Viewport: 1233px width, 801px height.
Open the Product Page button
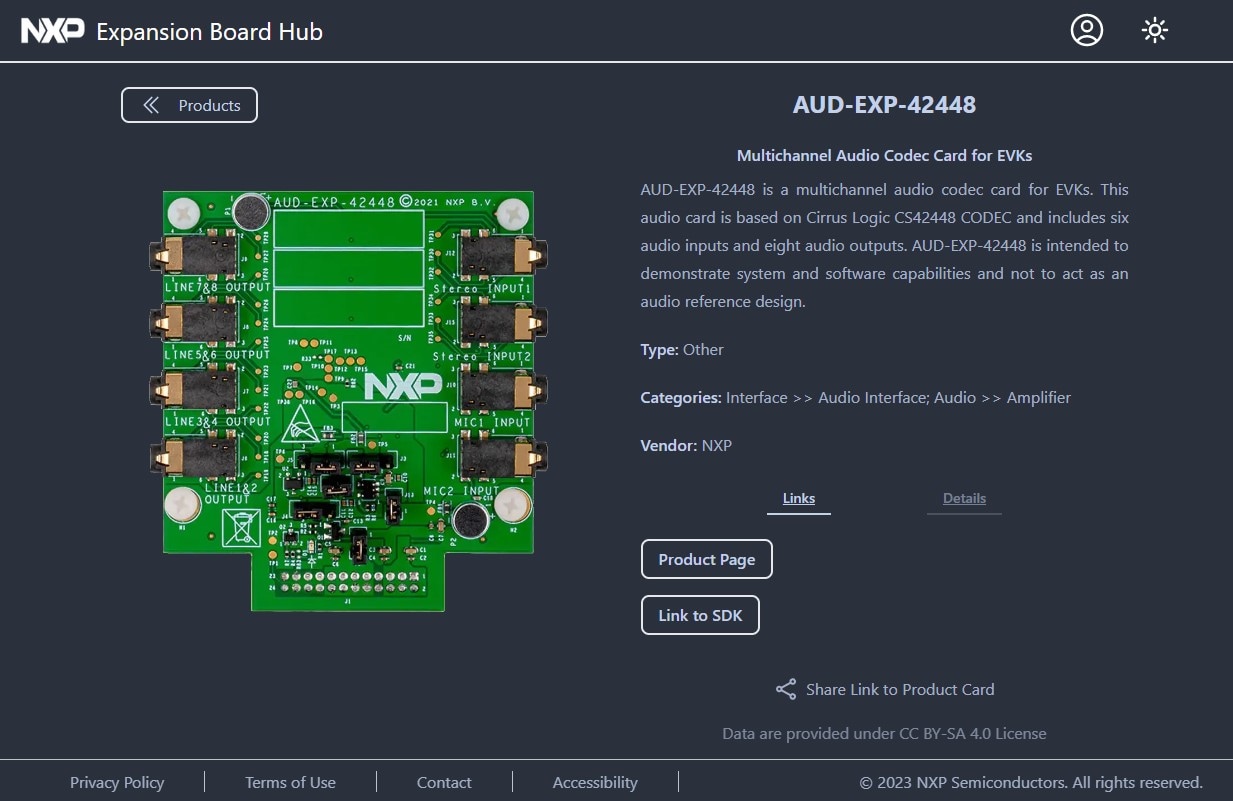point(706,559)
